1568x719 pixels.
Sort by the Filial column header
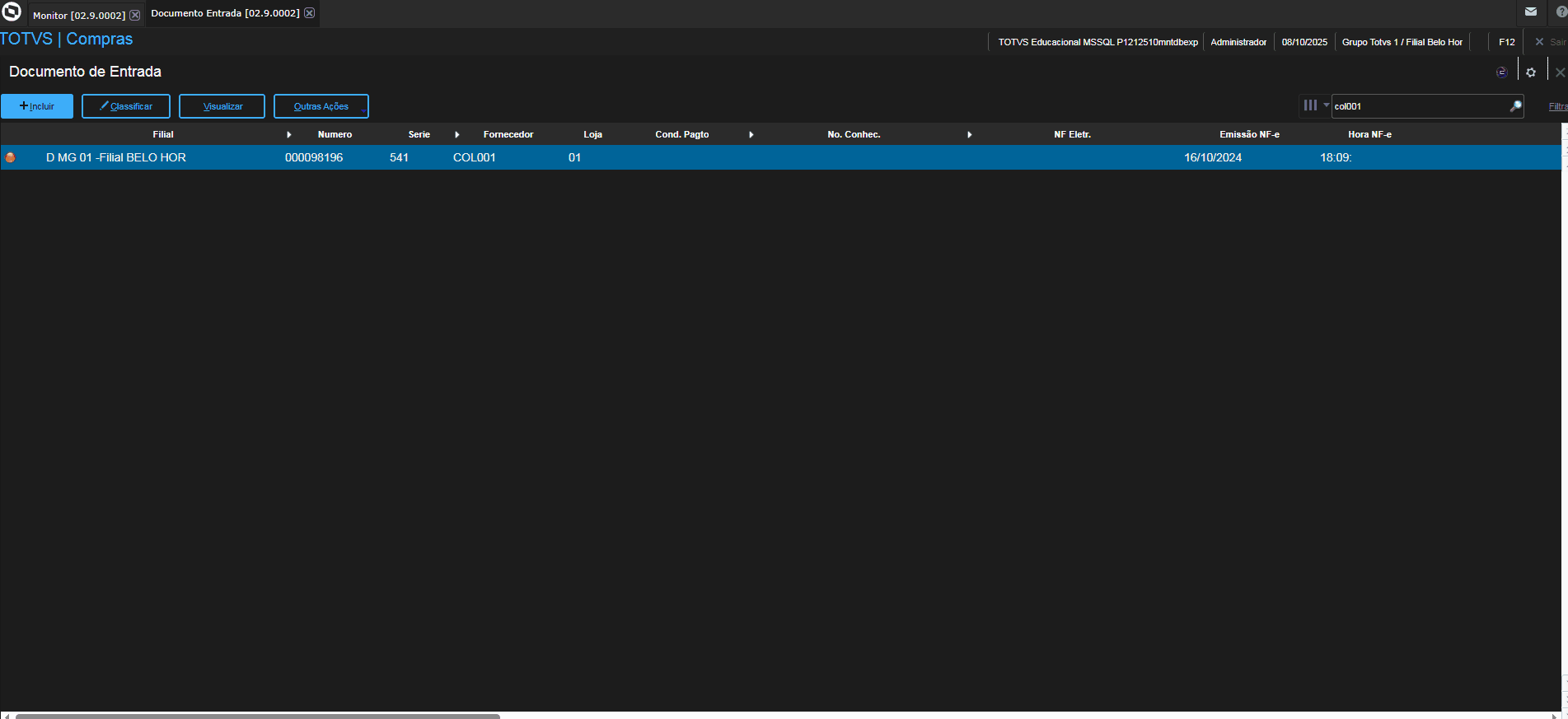(163, 134)
